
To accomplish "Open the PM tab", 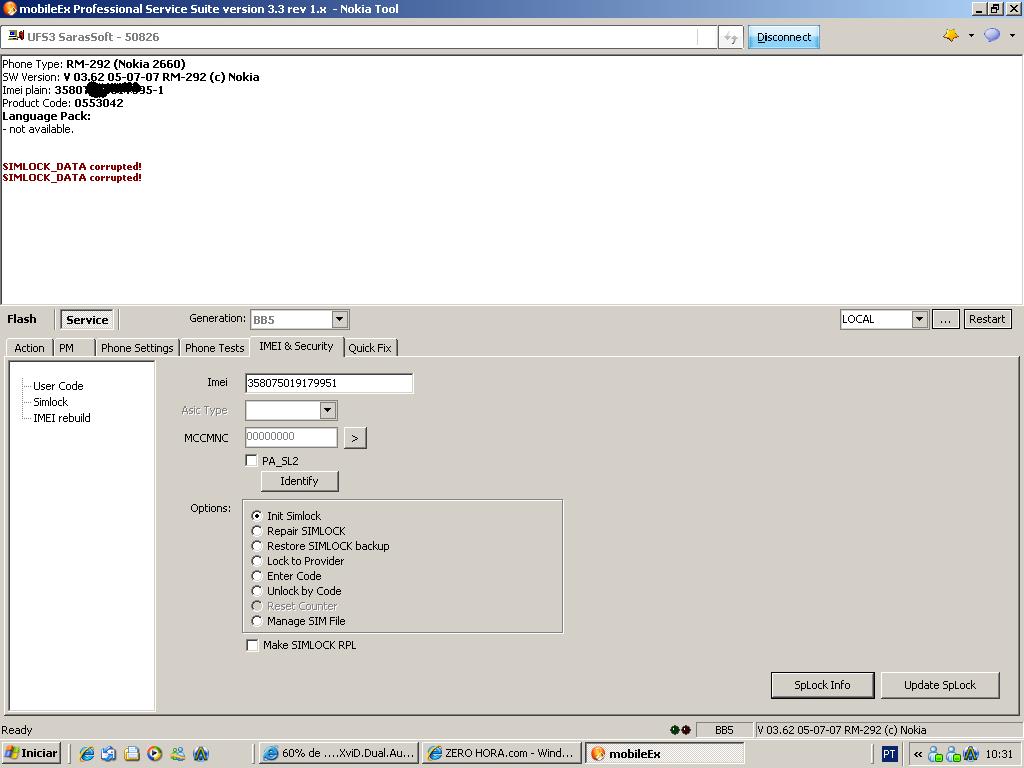I will 66,348.
